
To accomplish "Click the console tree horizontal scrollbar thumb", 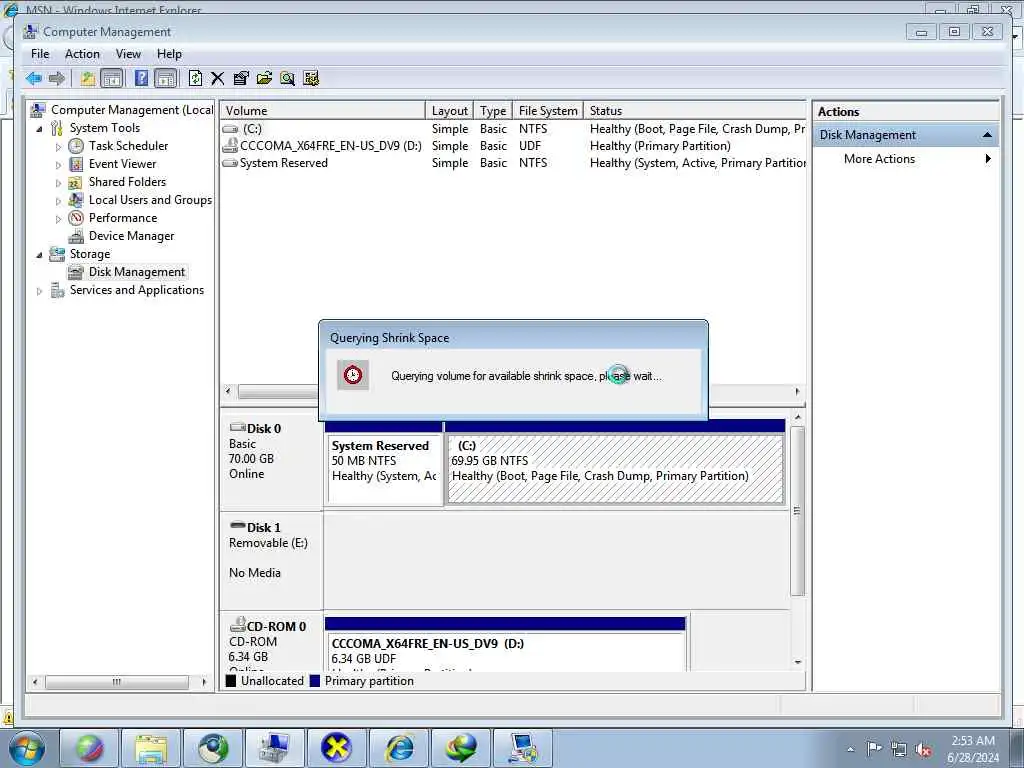I will click(x=117, y=682).
